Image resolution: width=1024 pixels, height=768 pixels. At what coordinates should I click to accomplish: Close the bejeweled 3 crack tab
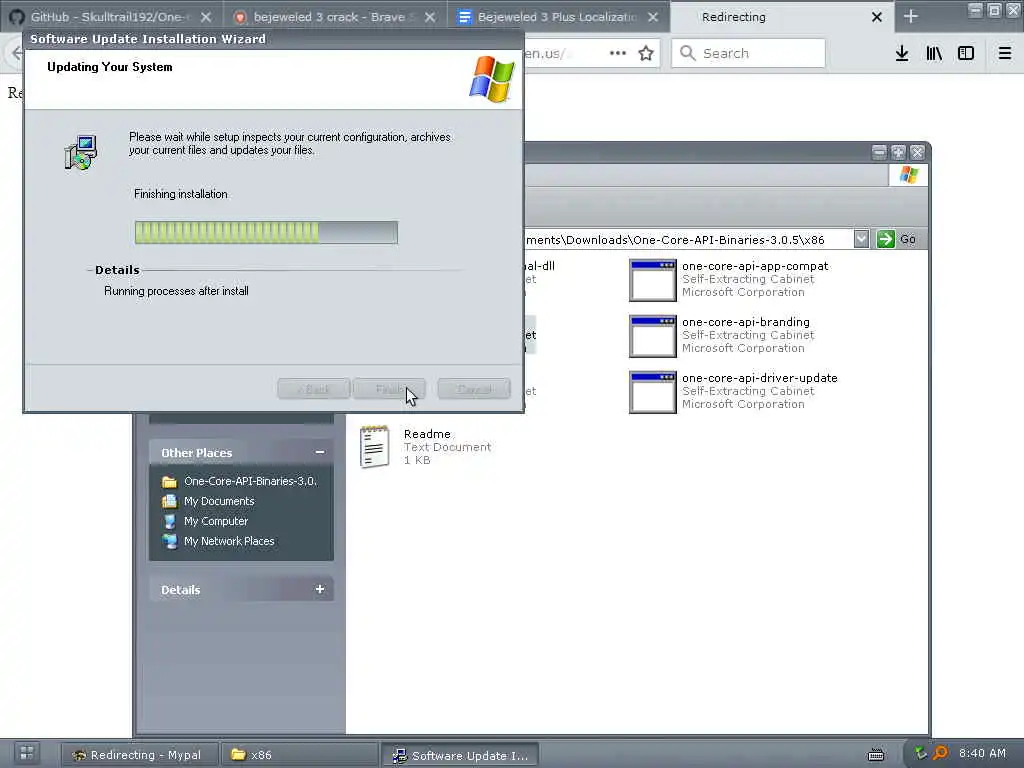pos(430,17)
